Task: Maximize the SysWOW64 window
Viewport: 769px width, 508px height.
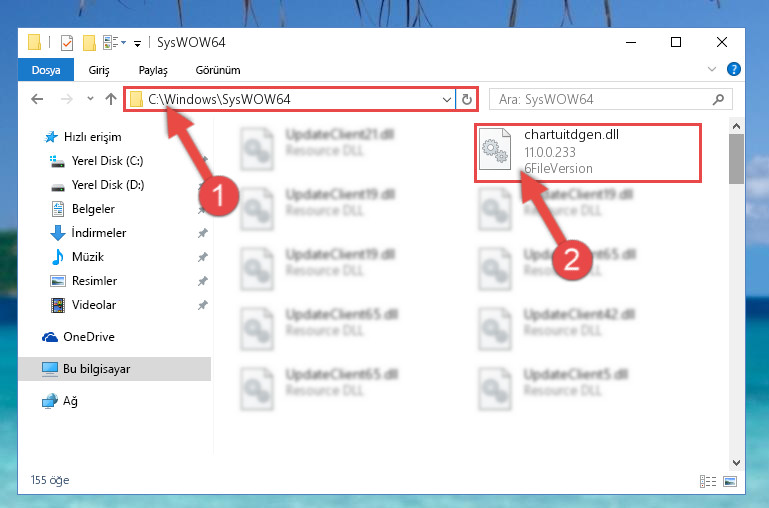Action: pyautogui.click(x=676, y=43)
